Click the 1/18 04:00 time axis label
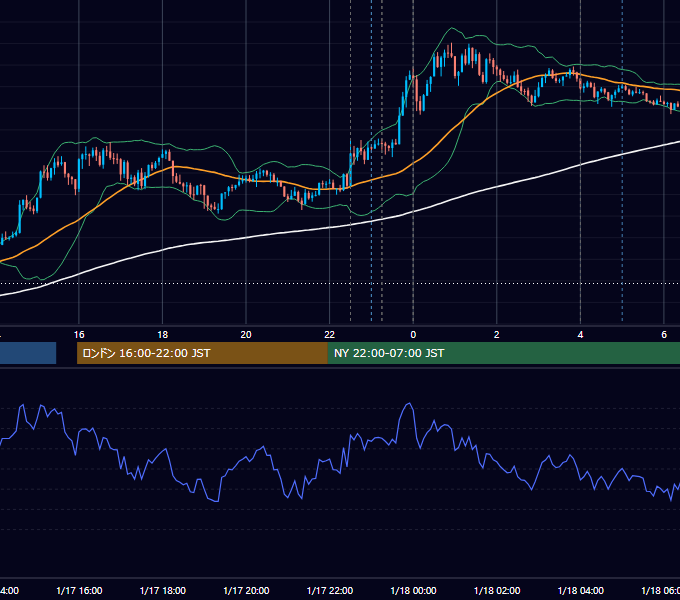This screenshot has height=600, width=680. (580, 590)
